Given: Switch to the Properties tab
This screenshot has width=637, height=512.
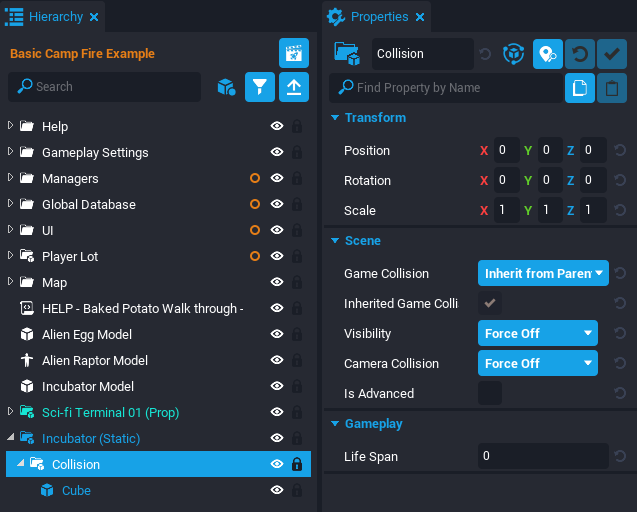Looking at the screenshot, I should (x=379, y=17).
